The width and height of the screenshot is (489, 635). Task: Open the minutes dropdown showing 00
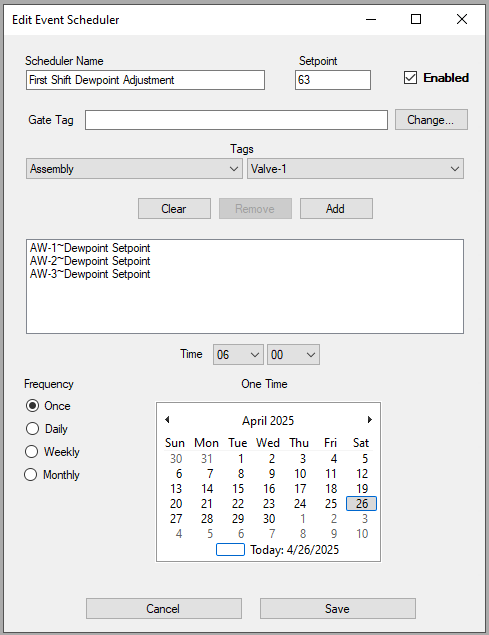pos(293,355)
